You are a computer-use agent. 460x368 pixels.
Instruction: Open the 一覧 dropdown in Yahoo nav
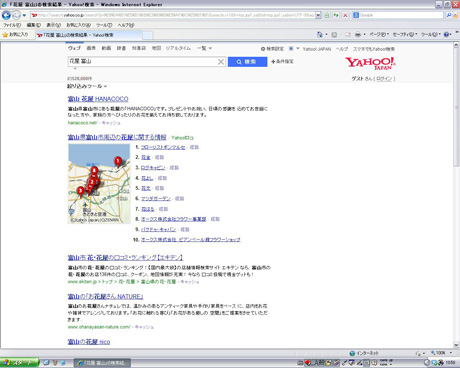[x=204, y=48]
